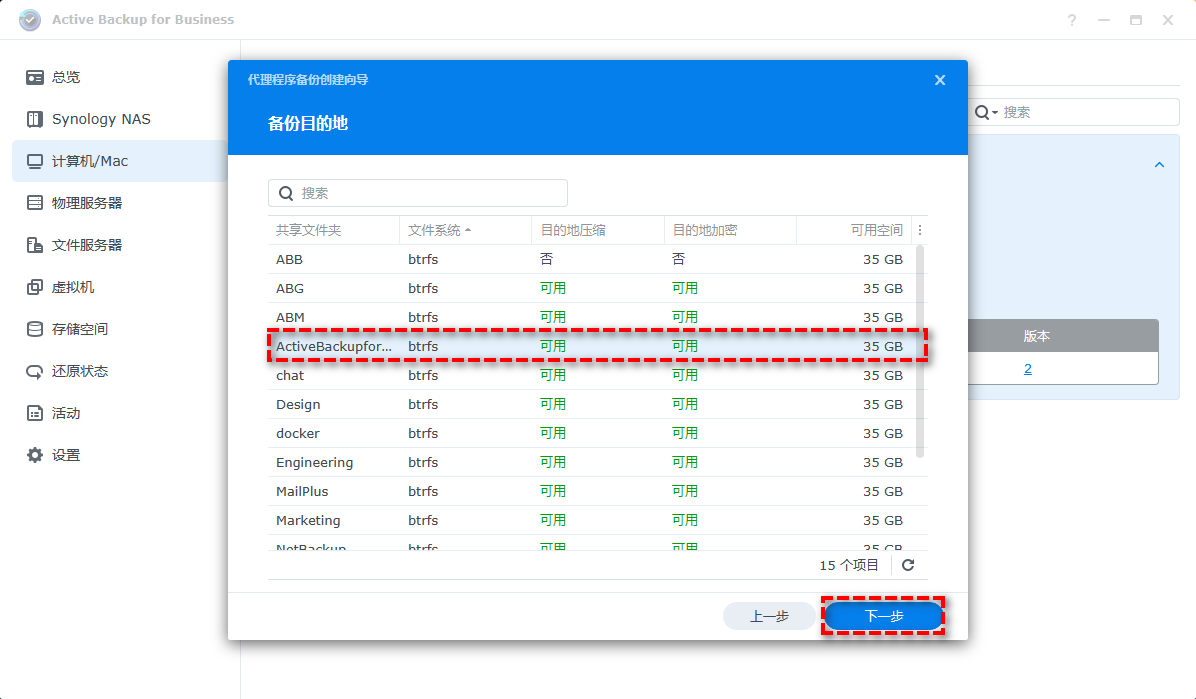Refresh the shared folder list
Viewport: 1196px width, 699px height.
click(907, 565)
